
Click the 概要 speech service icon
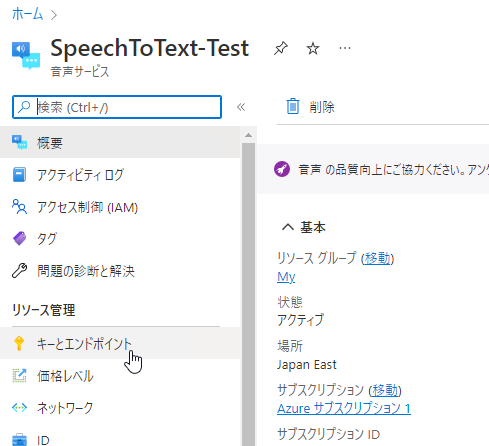coord(19,142)
